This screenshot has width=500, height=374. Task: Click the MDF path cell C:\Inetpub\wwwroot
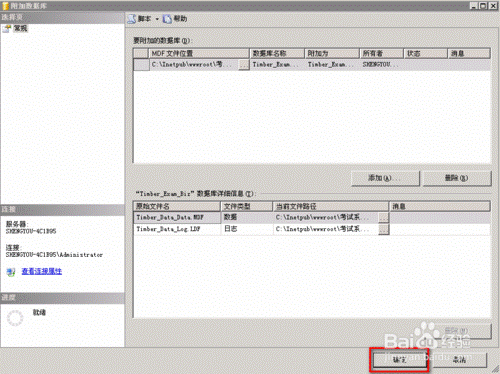[x=194, y=64]
